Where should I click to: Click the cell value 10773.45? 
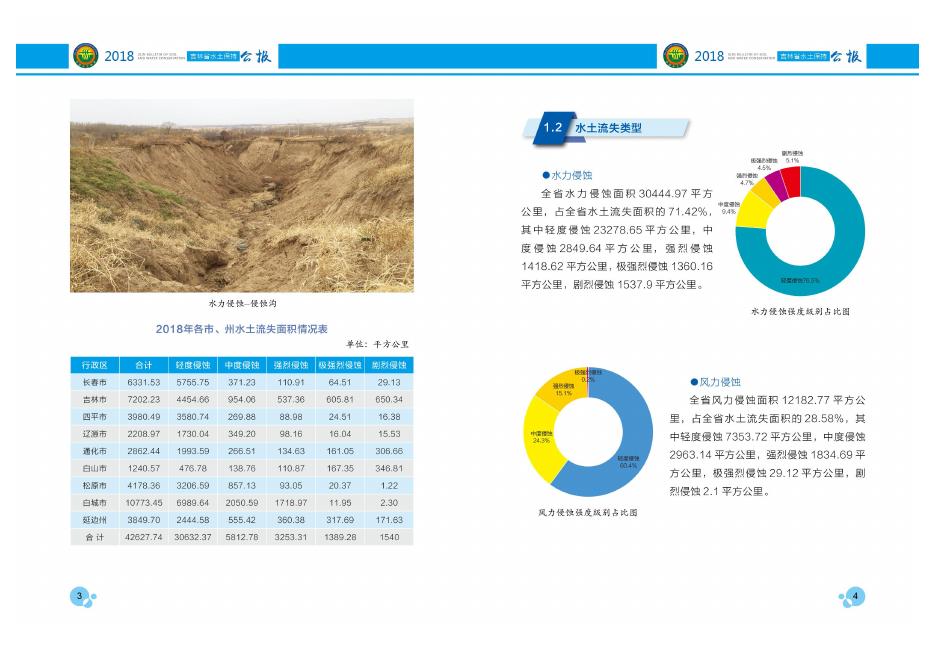(143, 503)
